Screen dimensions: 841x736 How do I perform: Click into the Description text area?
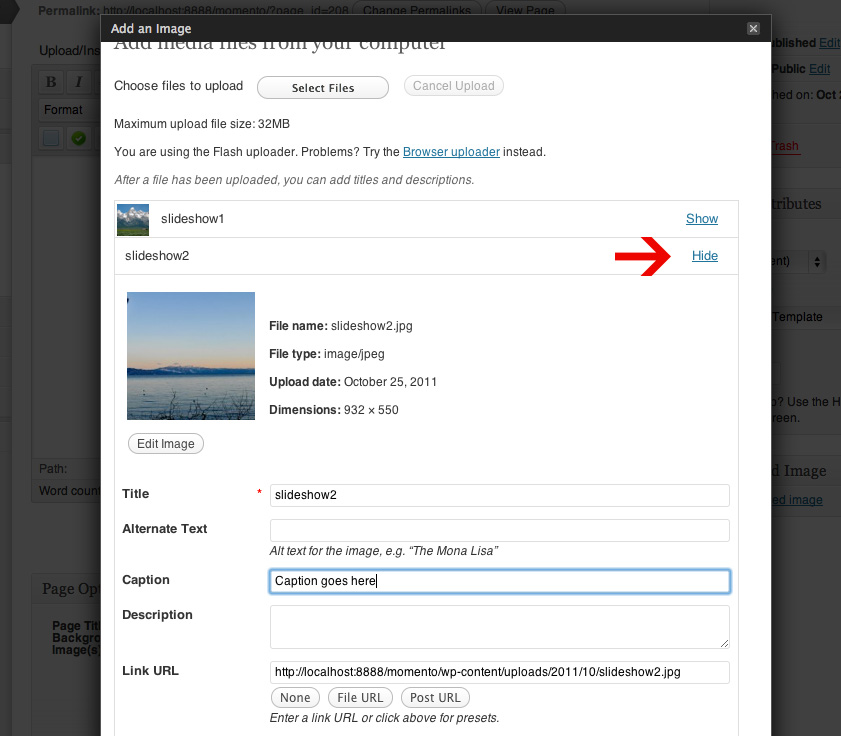tap(499, 627)
